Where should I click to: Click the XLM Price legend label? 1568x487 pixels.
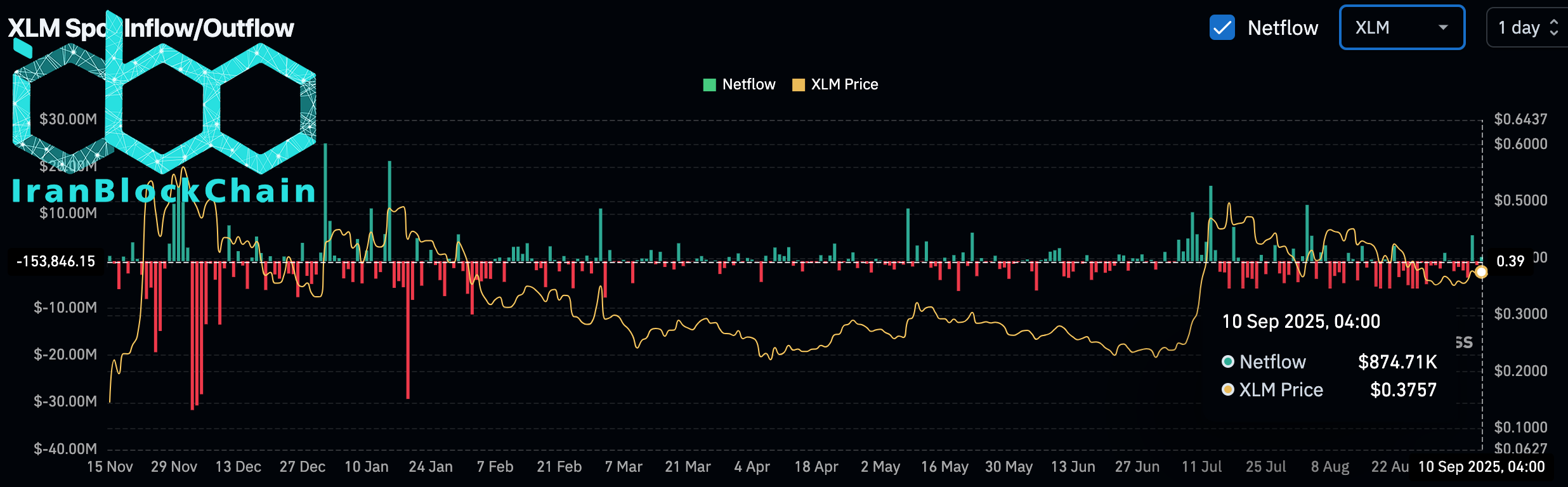pos(844,84)
